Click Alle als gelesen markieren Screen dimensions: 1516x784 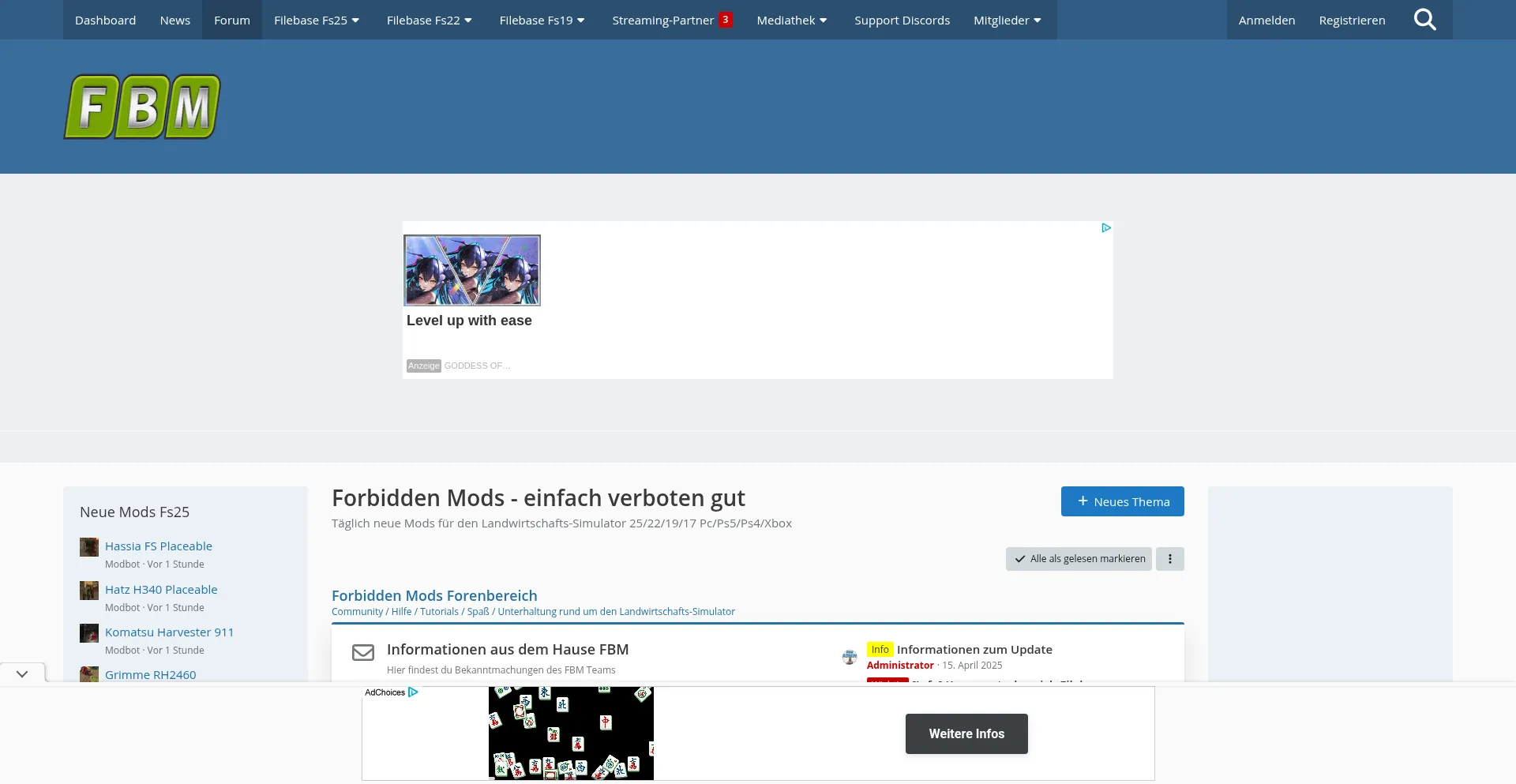pyautogui.click(x=1079, y=559)
